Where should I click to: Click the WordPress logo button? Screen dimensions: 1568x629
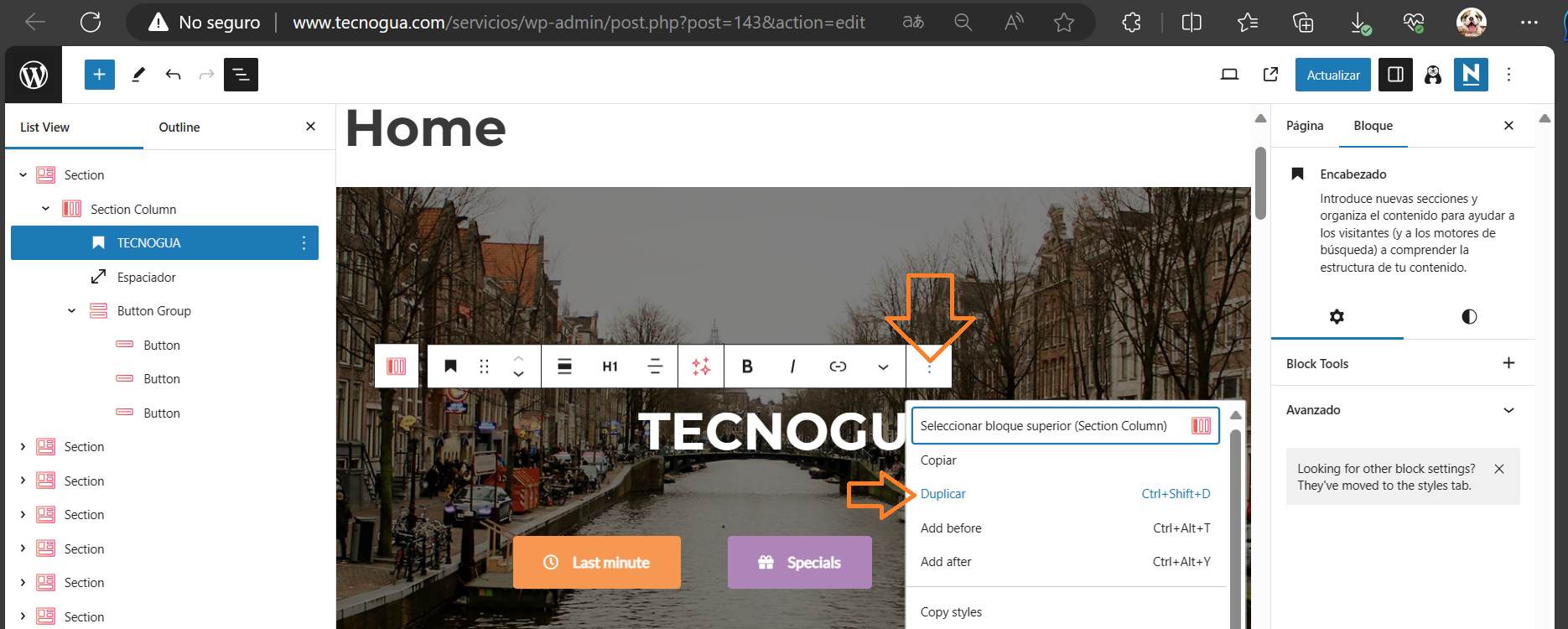[x=34, y=75]
